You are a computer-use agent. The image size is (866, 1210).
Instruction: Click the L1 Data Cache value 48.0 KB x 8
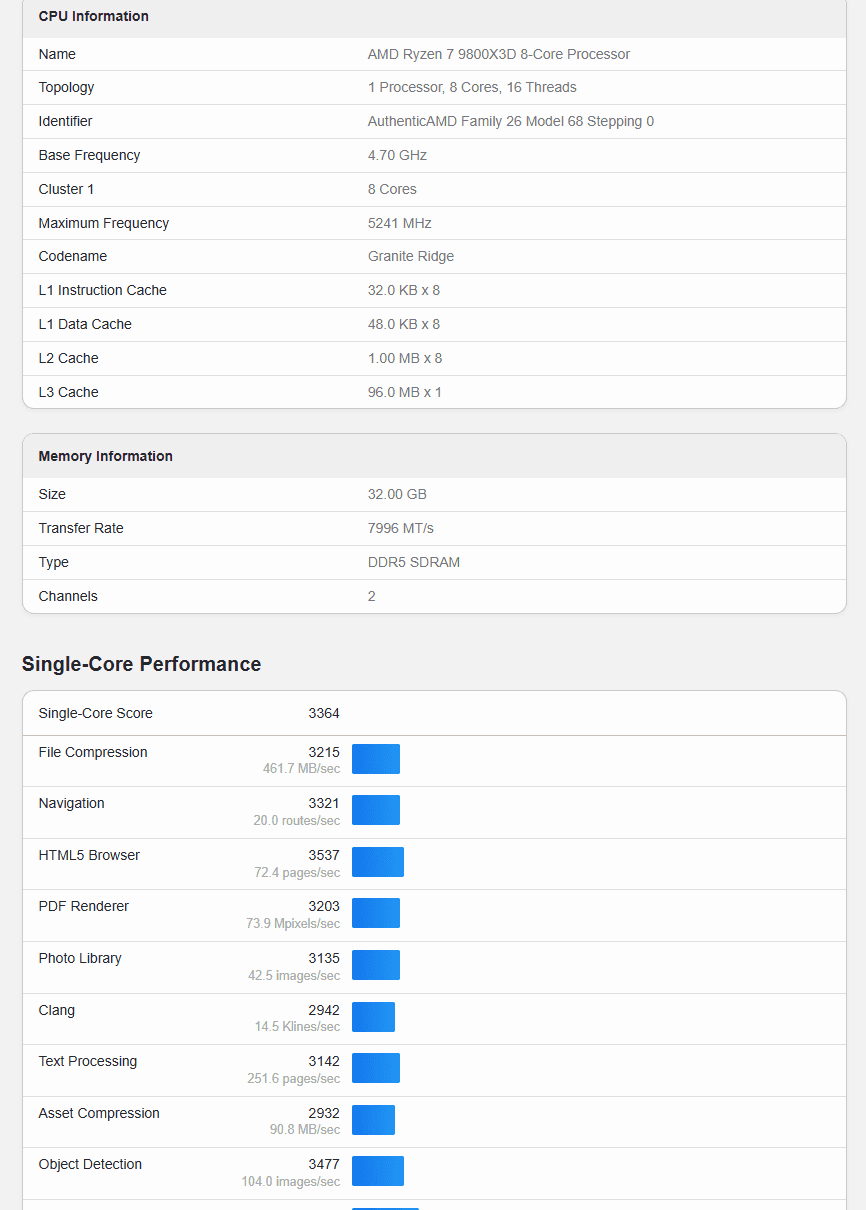pos(404,324)
